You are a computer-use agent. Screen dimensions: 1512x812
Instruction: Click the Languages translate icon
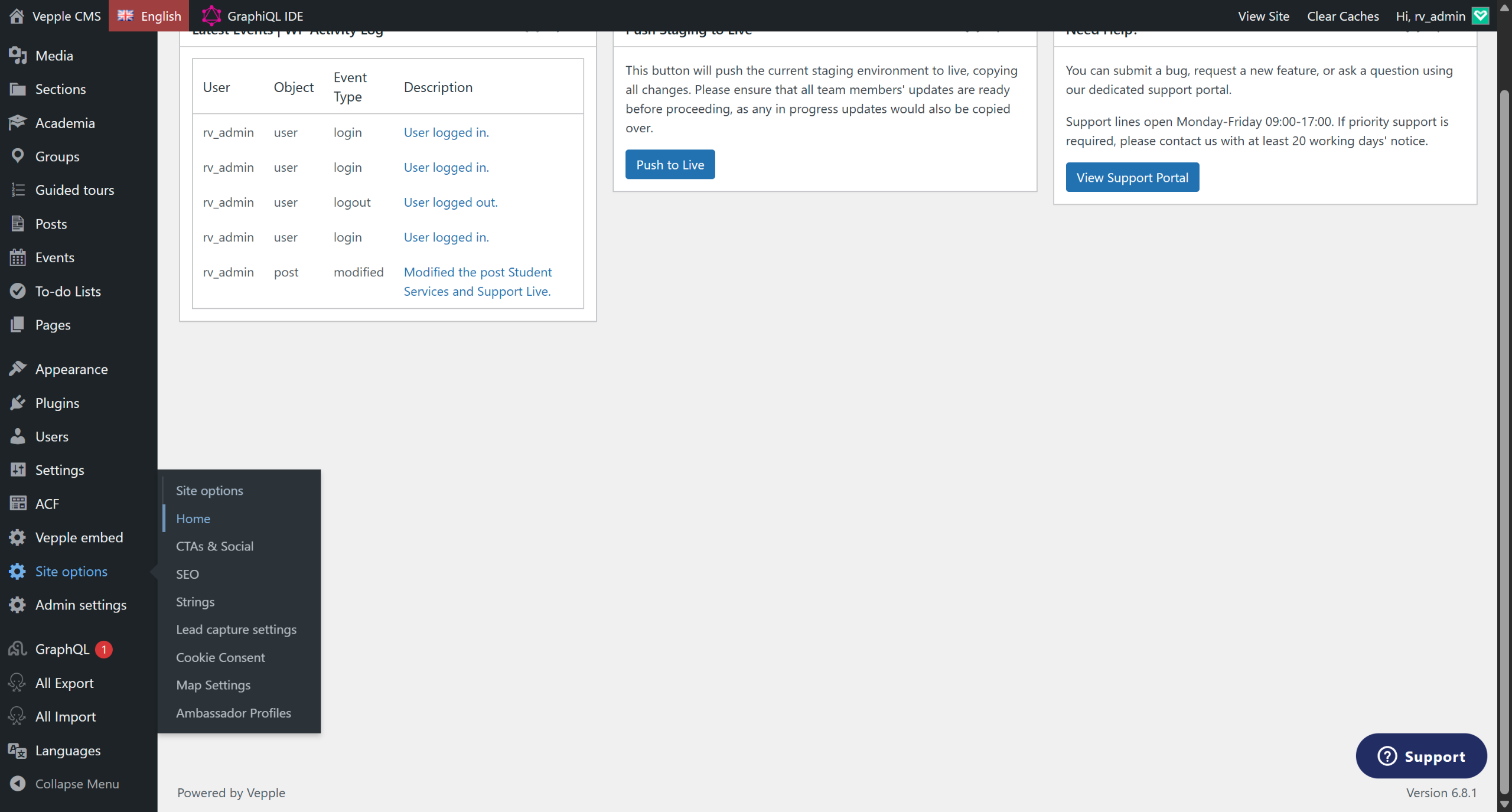coord(18,751)
